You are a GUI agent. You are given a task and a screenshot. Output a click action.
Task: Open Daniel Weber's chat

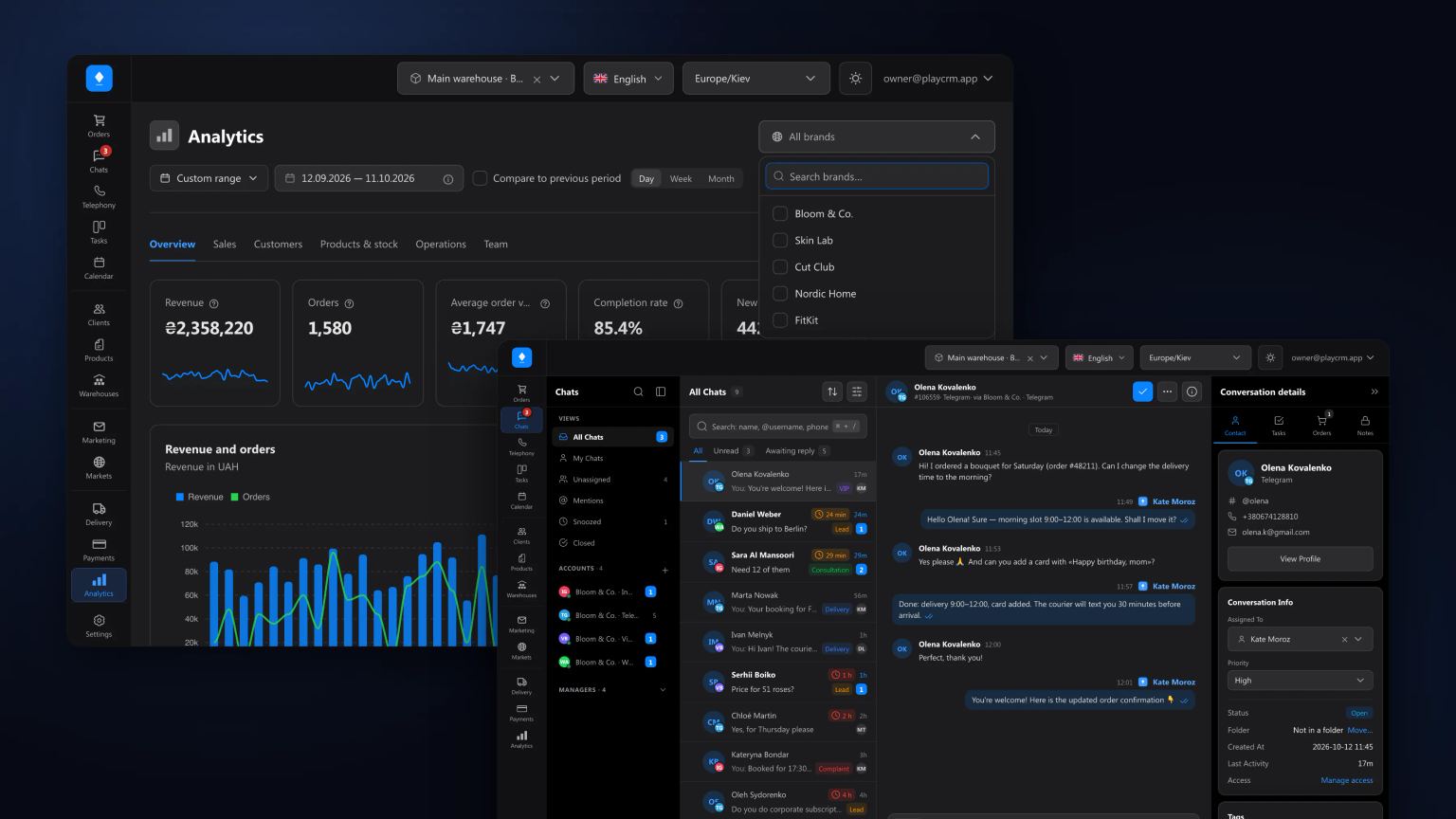point(778,521)
